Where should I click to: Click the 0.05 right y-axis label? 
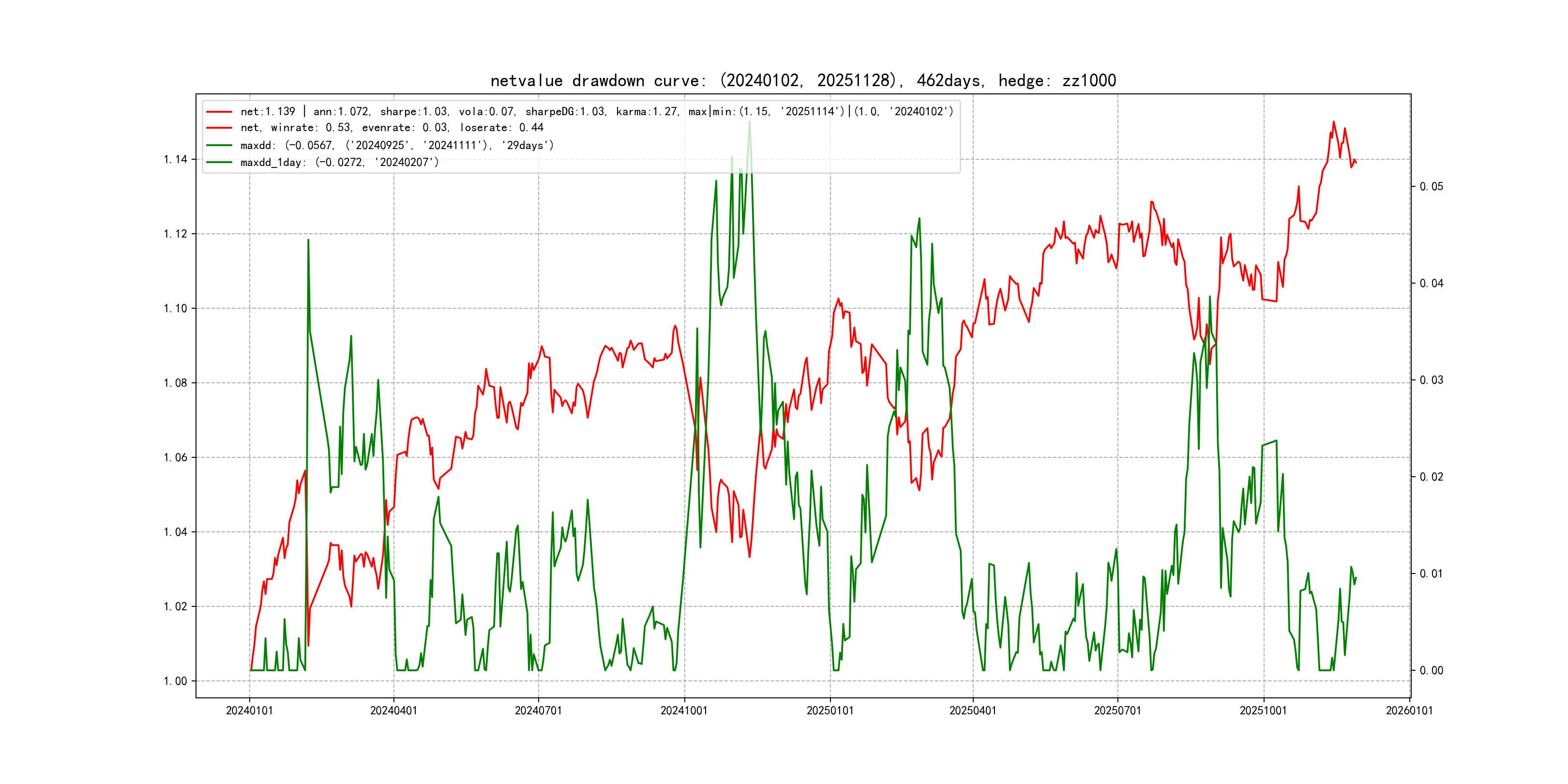1431,186
